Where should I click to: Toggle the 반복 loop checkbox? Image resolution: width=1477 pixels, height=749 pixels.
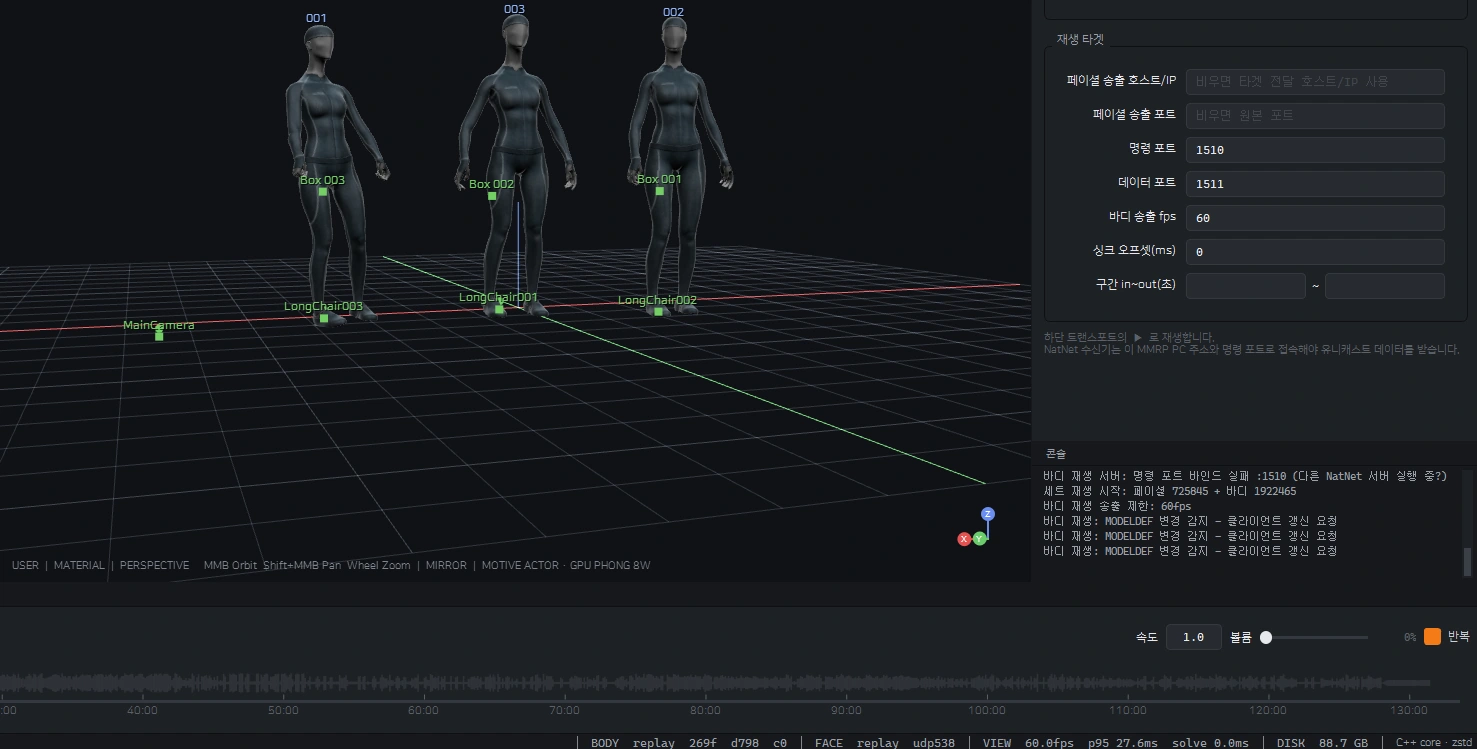(1432, 637)
